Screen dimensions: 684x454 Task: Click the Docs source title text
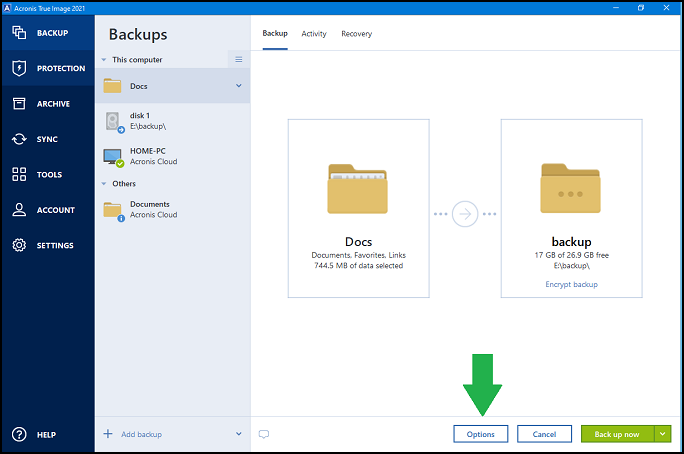[x=359, y=242]
